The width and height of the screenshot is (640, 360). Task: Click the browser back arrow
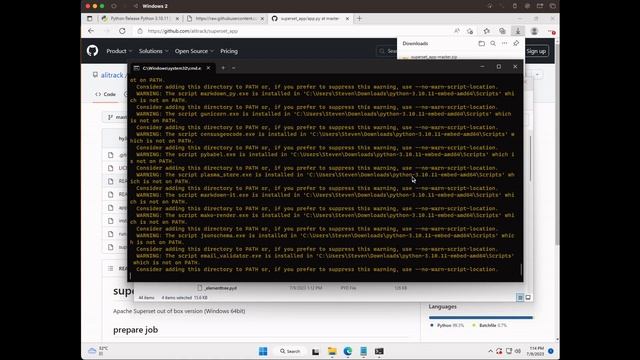(91, 31)
